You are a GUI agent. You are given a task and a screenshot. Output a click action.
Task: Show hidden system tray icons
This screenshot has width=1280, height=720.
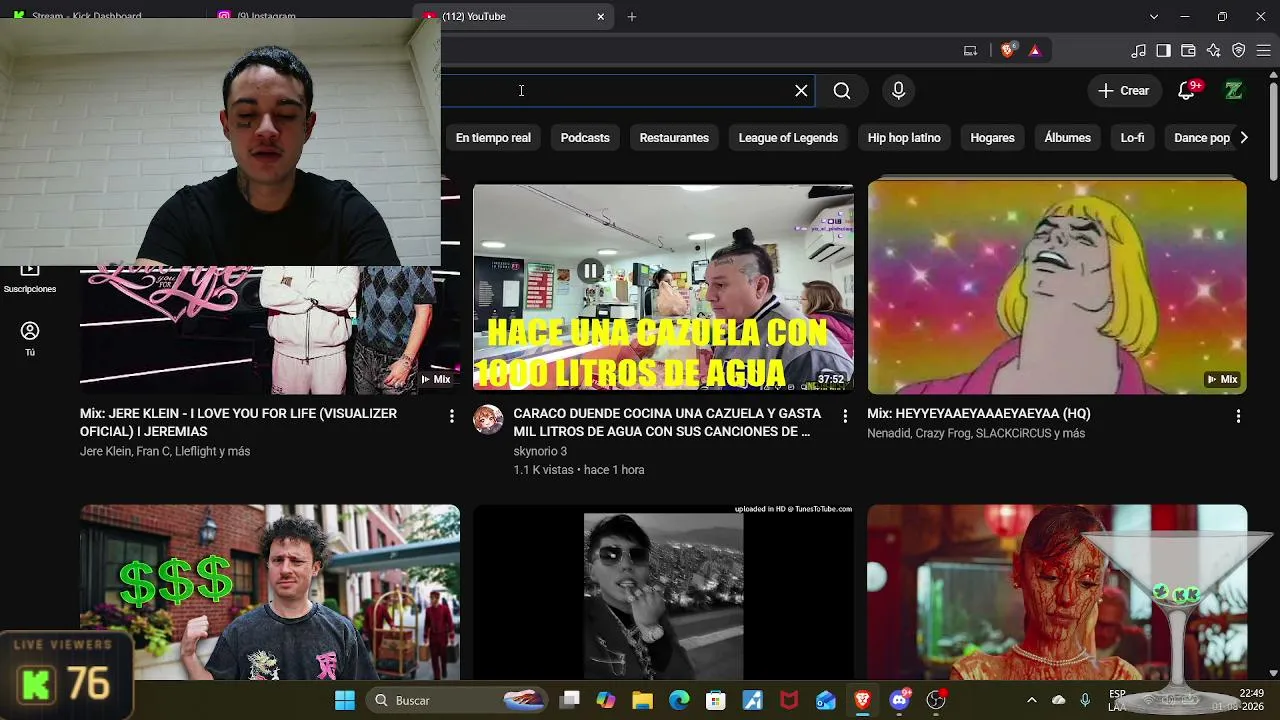(x=1032, y=700)
